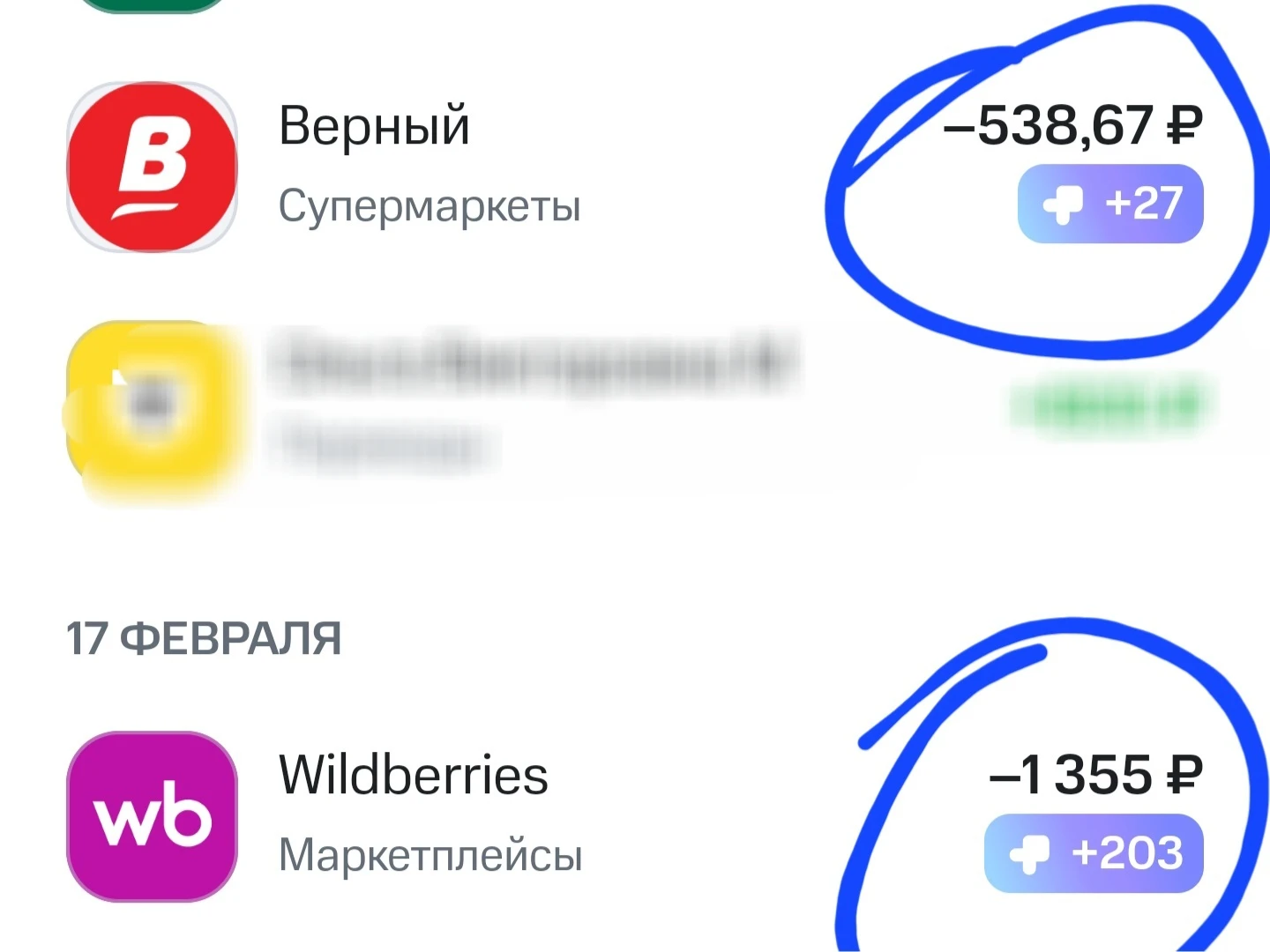
Task: Open the +27 bonus points badge
Action: [1110, 204]
